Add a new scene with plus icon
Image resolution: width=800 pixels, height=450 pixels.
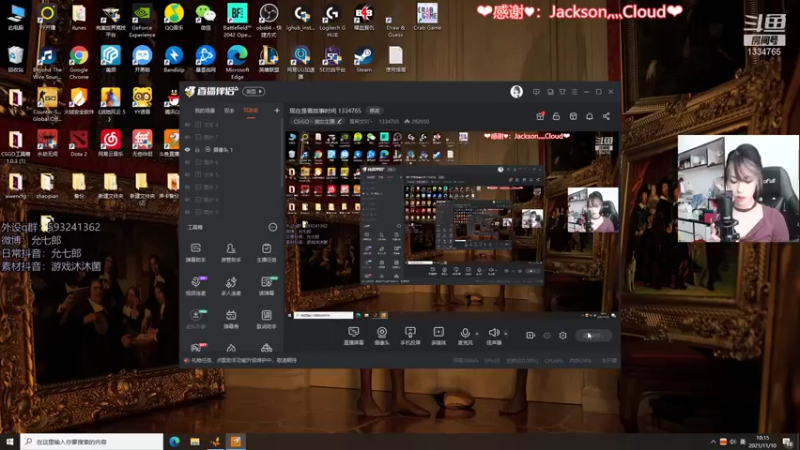tap(277, 110)
